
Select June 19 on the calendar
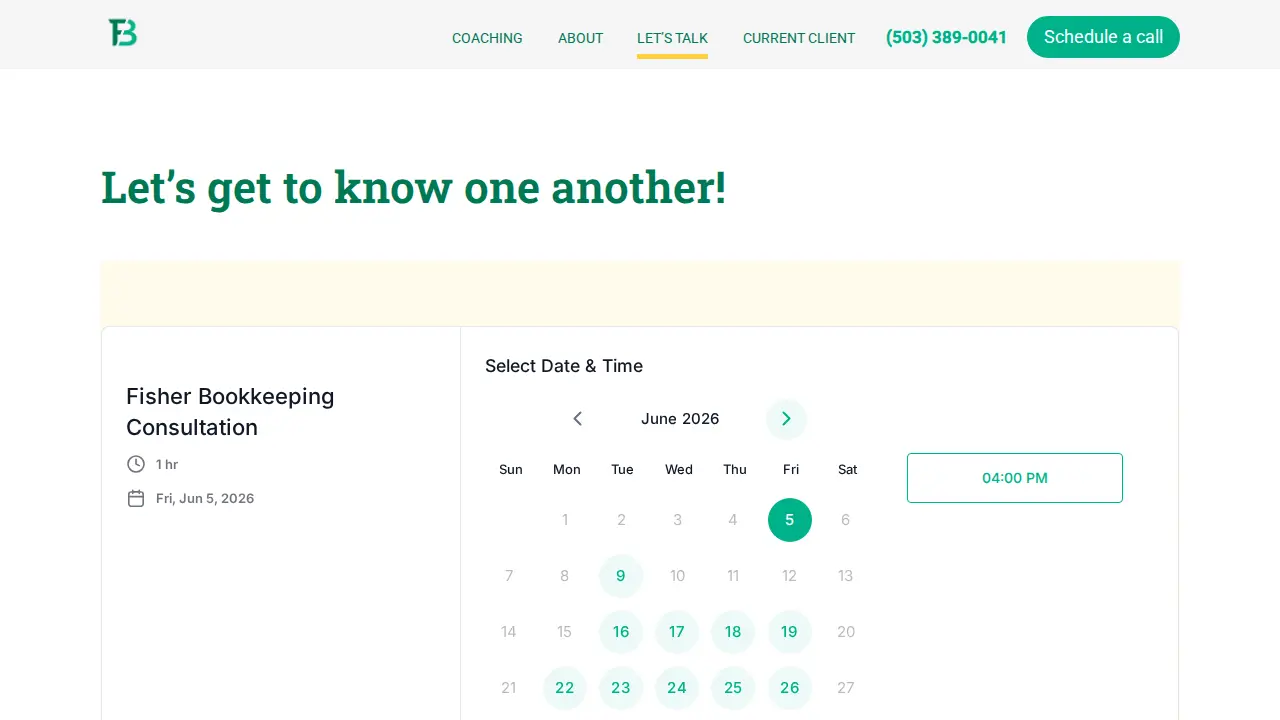tap(790, 632)
